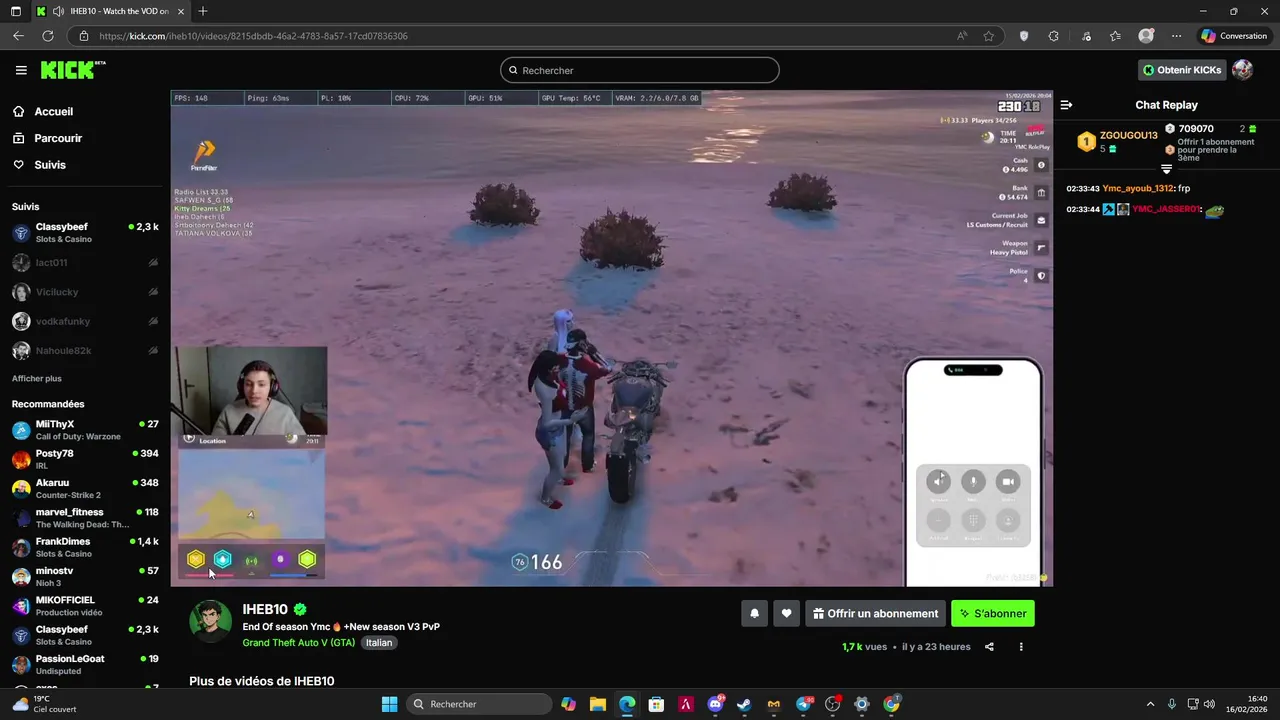Open Steam from taskbar
This screenshot has height=720, width=1280.
[744, 704]
